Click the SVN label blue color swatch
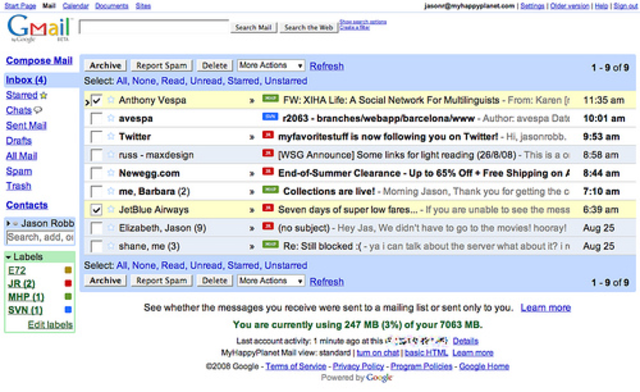This screenshot has height=392, width=640. (x=68, y=310)
